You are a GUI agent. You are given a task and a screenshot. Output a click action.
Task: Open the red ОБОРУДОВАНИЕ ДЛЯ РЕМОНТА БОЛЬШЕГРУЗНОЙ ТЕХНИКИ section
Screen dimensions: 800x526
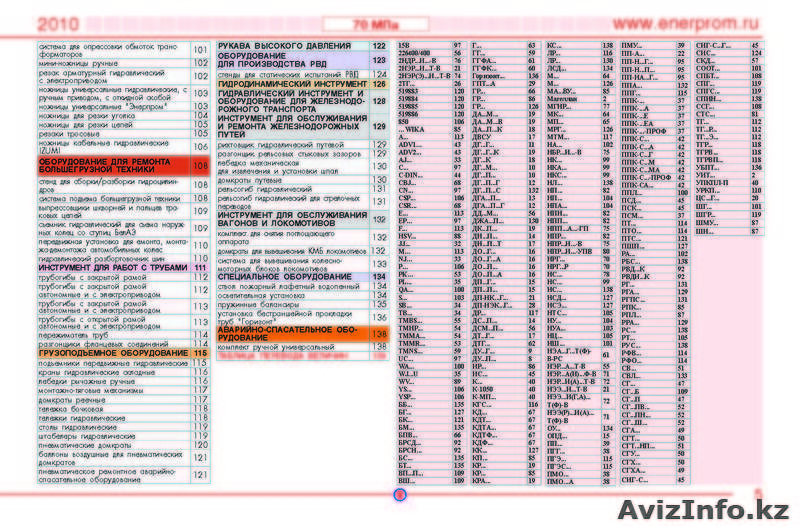(110, 165)
